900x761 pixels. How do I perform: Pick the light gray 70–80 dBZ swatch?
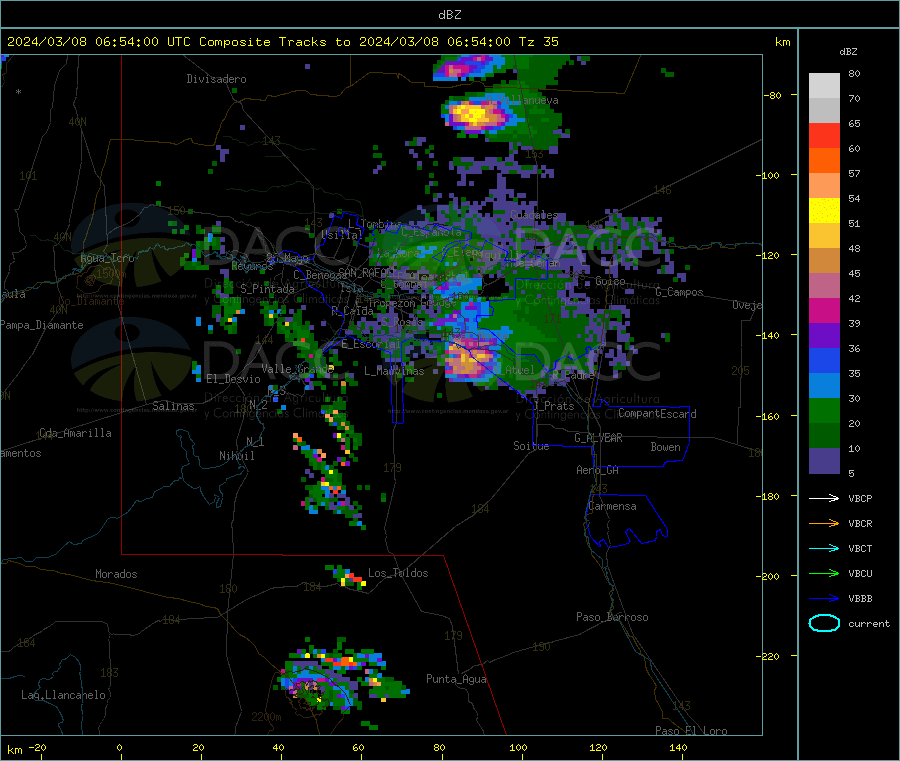(824, 86)
